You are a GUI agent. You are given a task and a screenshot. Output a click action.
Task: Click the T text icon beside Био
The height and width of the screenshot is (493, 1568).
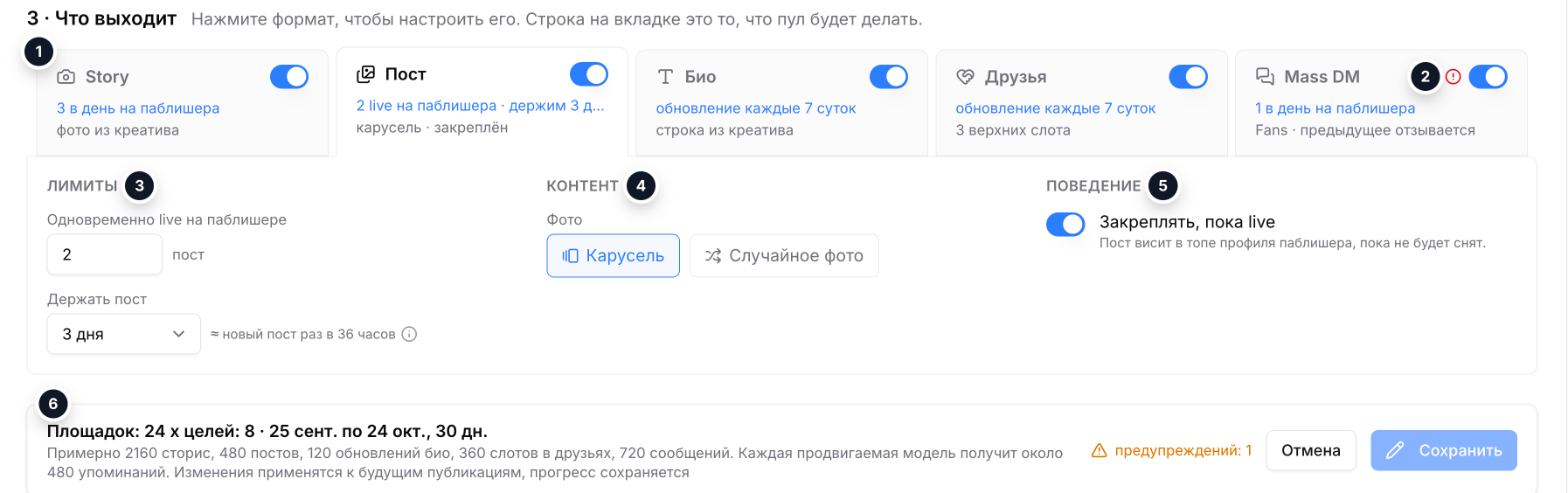(x=665, y=77)
